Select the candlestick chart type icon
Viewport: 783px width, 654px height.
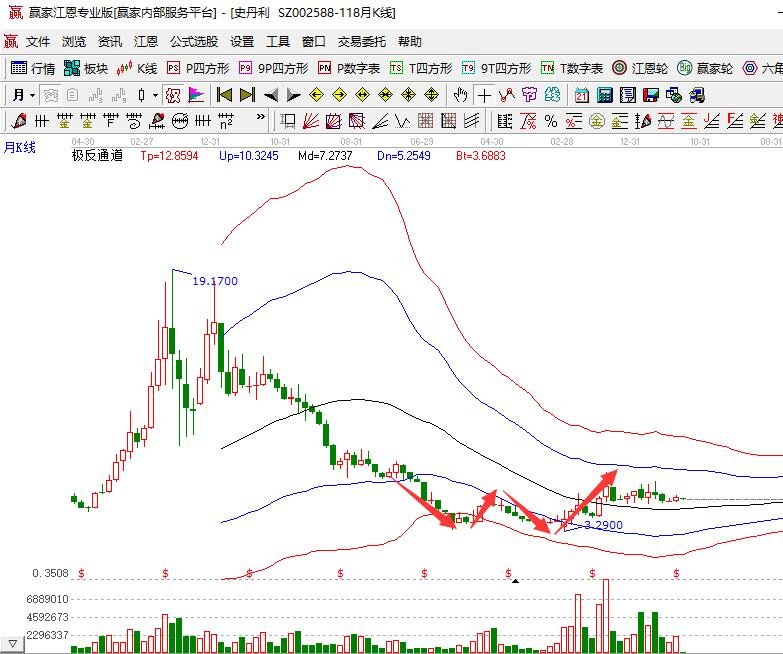pyautogui.click(x=142, y=95)
